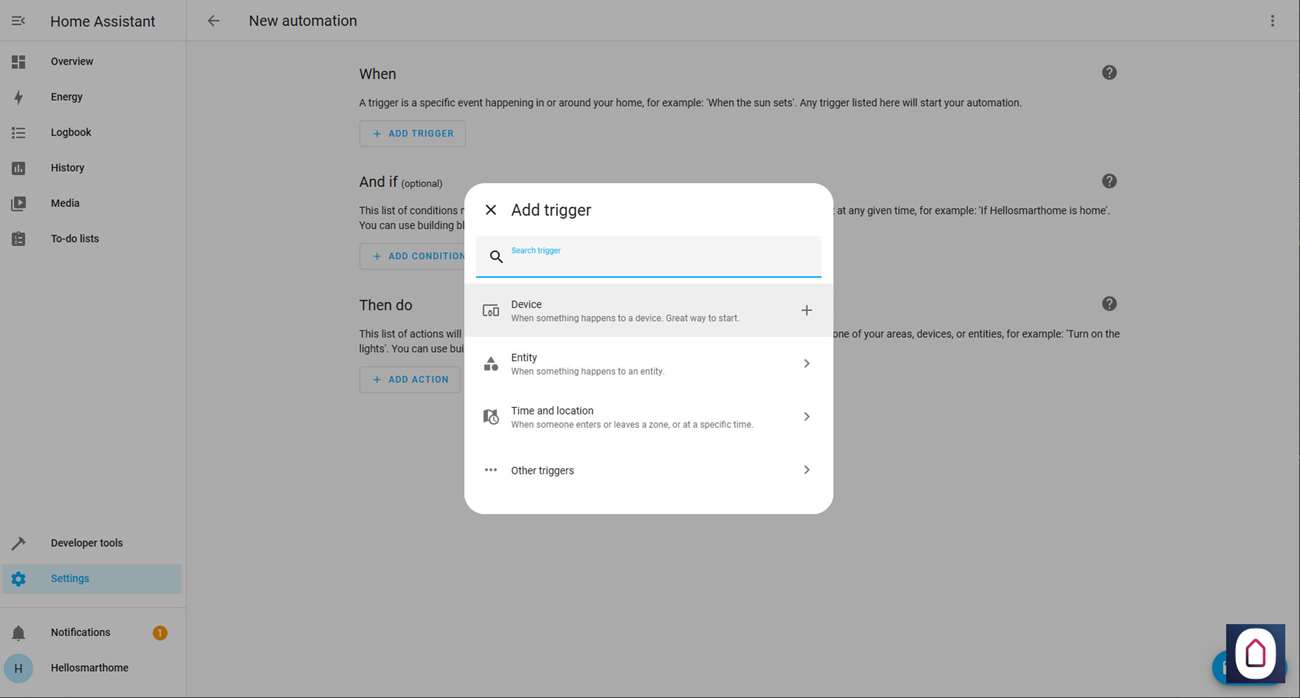1300x698 pixels.
Task: Open the three-dot overflow menu
Action: [1272, 21]
